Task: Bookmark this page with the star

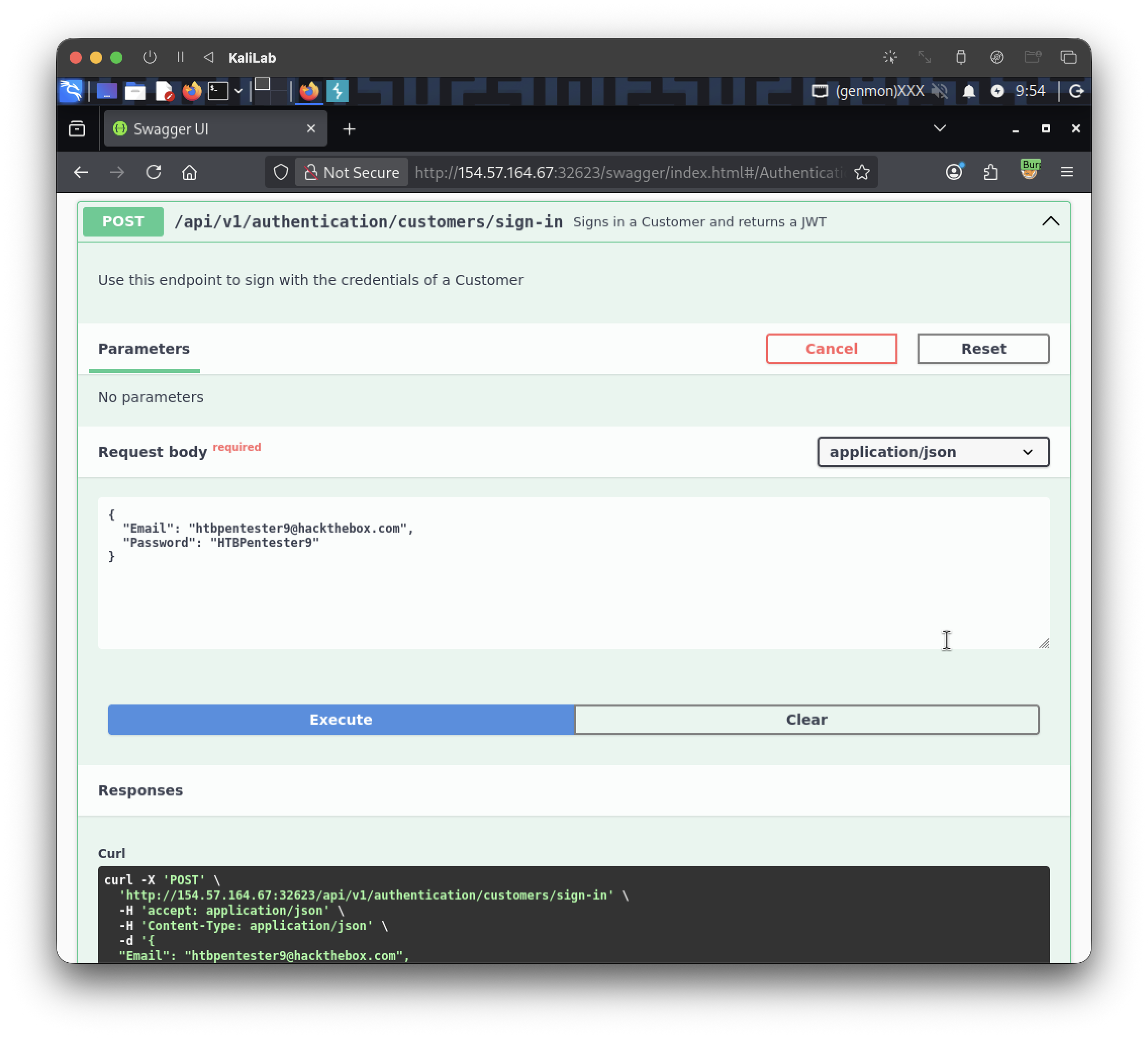Action: pyautogui.click(x=862, y=172)
